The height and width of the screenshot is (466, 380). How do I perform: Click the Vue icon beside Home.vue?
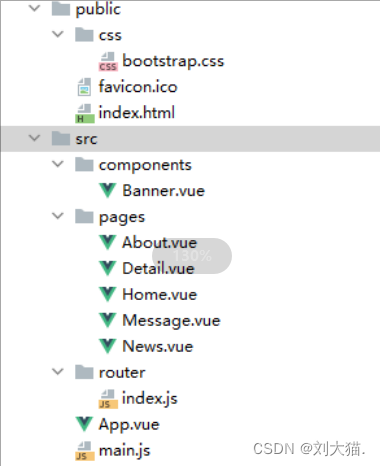[x=108, y=294]
